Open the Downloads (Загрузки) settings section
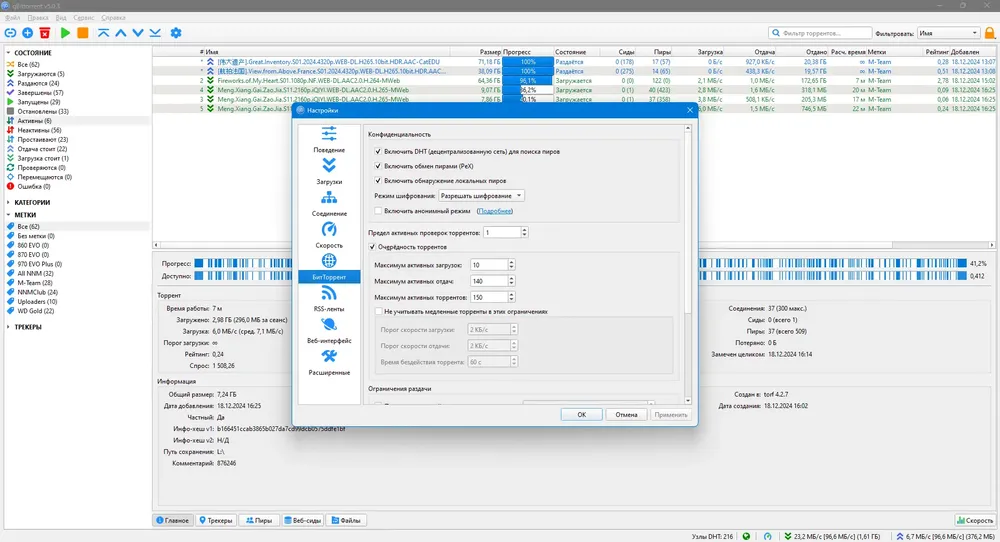This screenshot has height=542, width=1000. pos(329,172)
